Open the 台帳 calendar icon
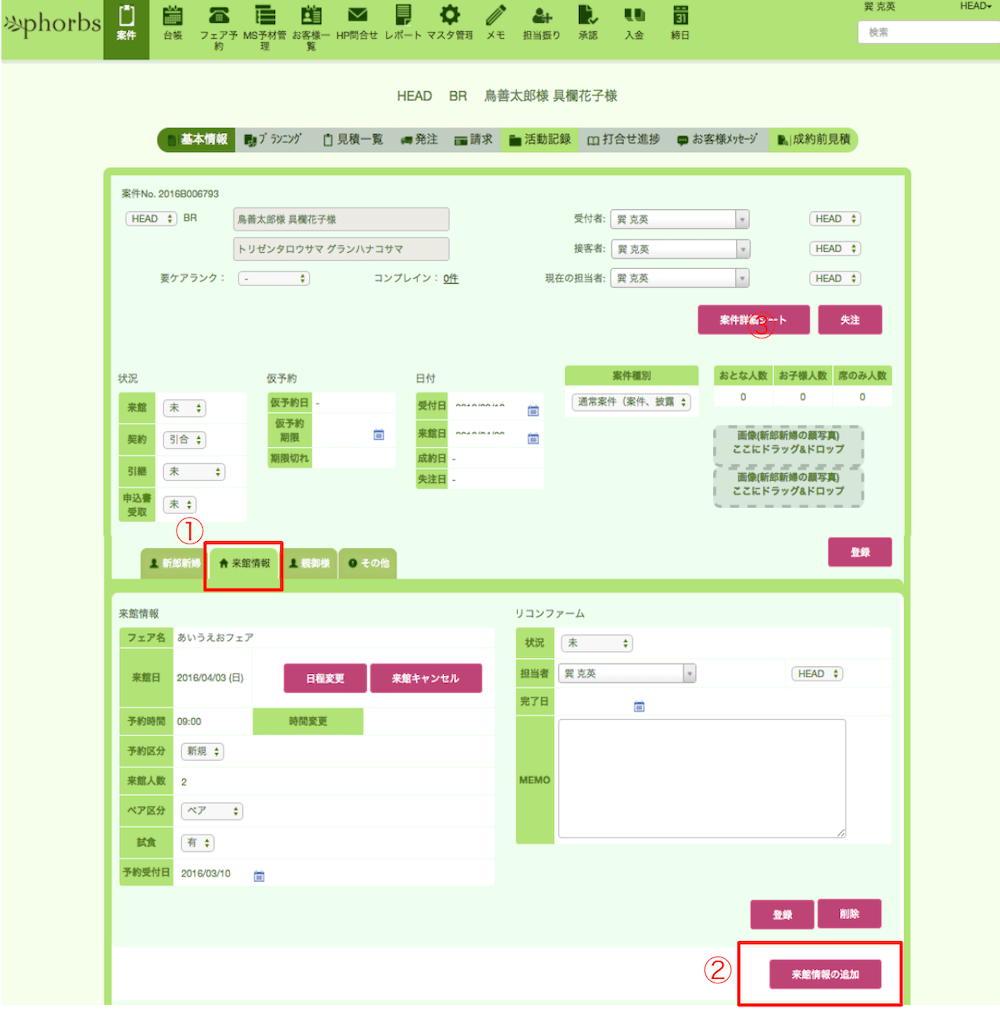The width and height of the screenshot is (1000, 1012). pos(172,23)
